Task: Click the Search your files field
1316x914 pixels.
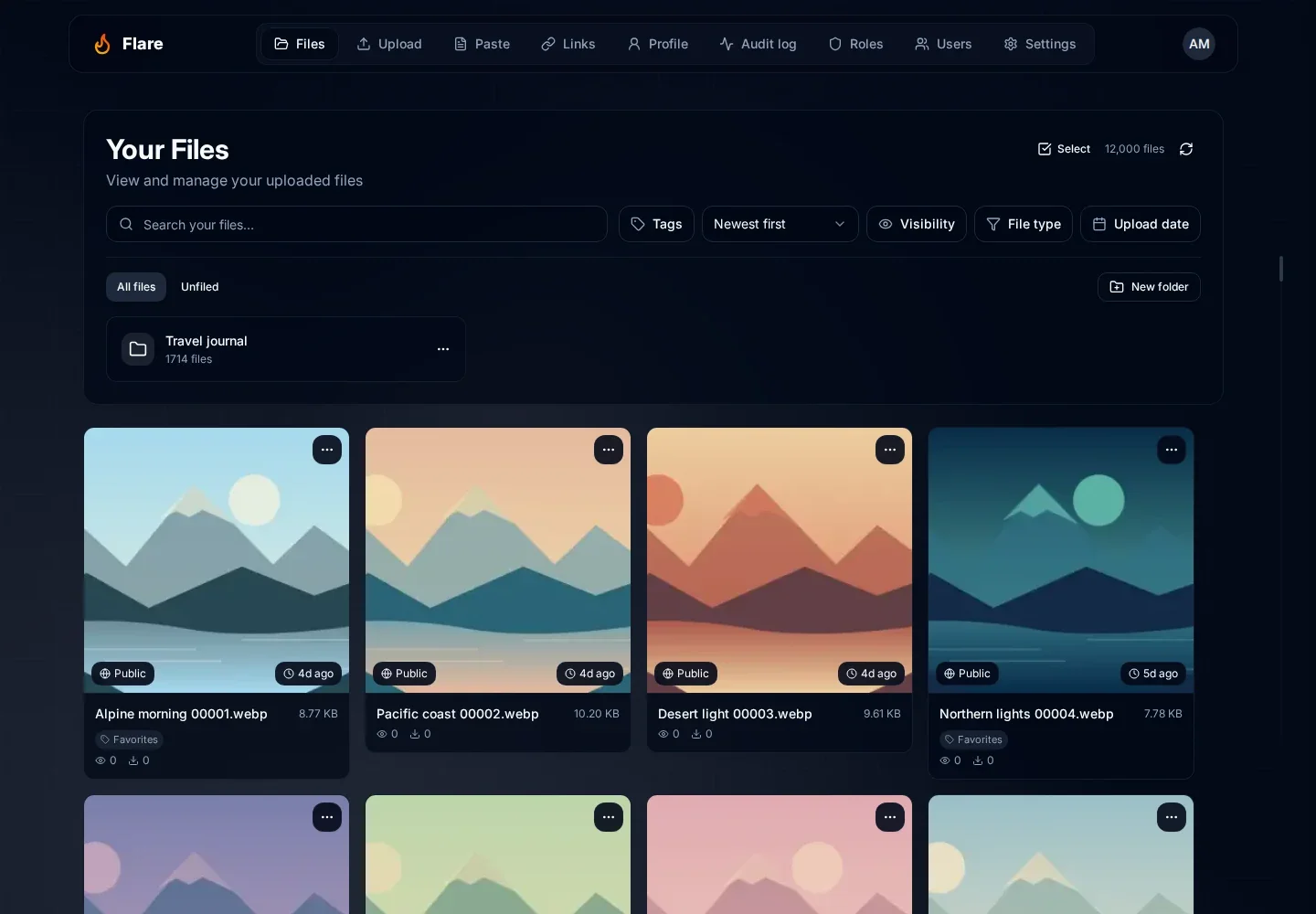Action: (356, 224)
